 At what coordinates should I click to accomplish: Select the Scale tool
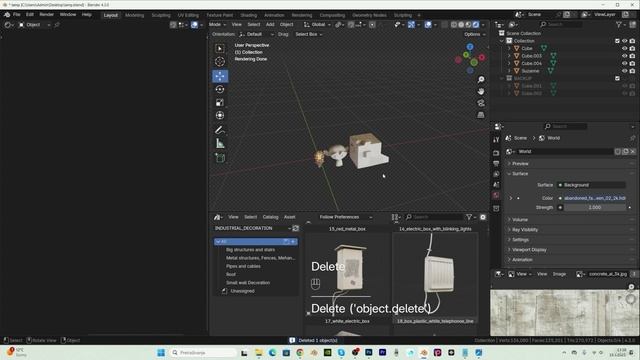coord(220,102)
